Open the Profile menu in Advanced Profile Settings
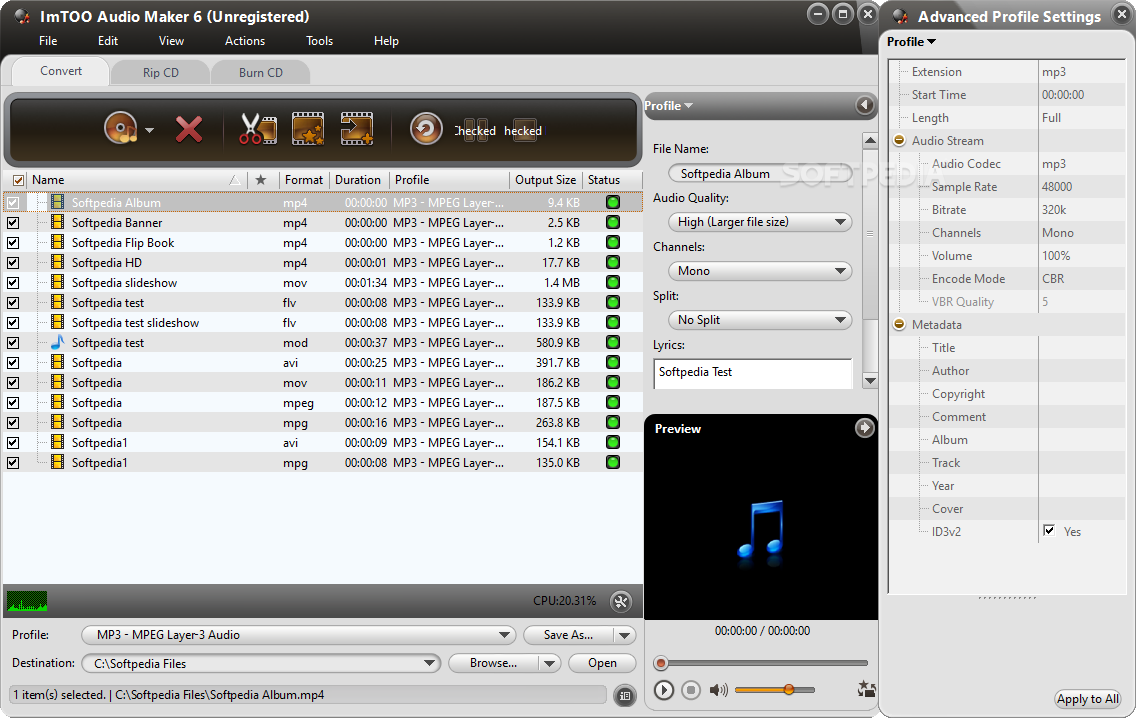Image resolution: width=1136 pixels, height=718 pixels. pos(911,42)
